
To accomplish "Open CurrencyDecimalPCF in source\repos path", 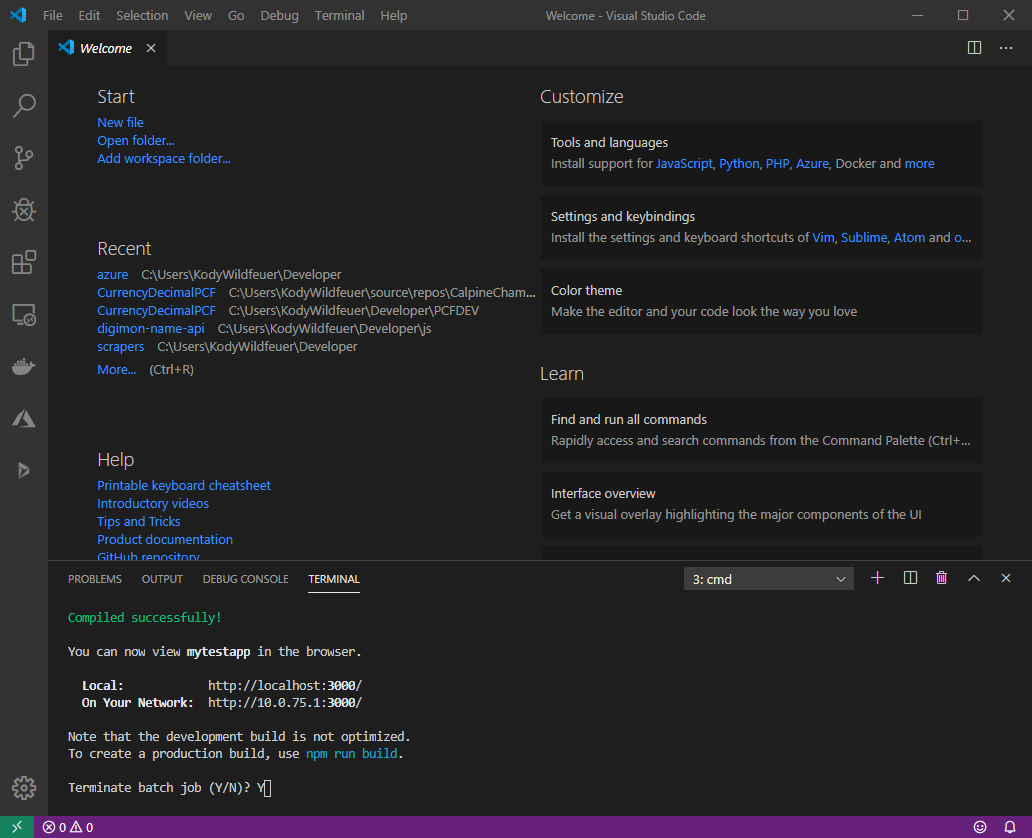I will pos(156,292).
